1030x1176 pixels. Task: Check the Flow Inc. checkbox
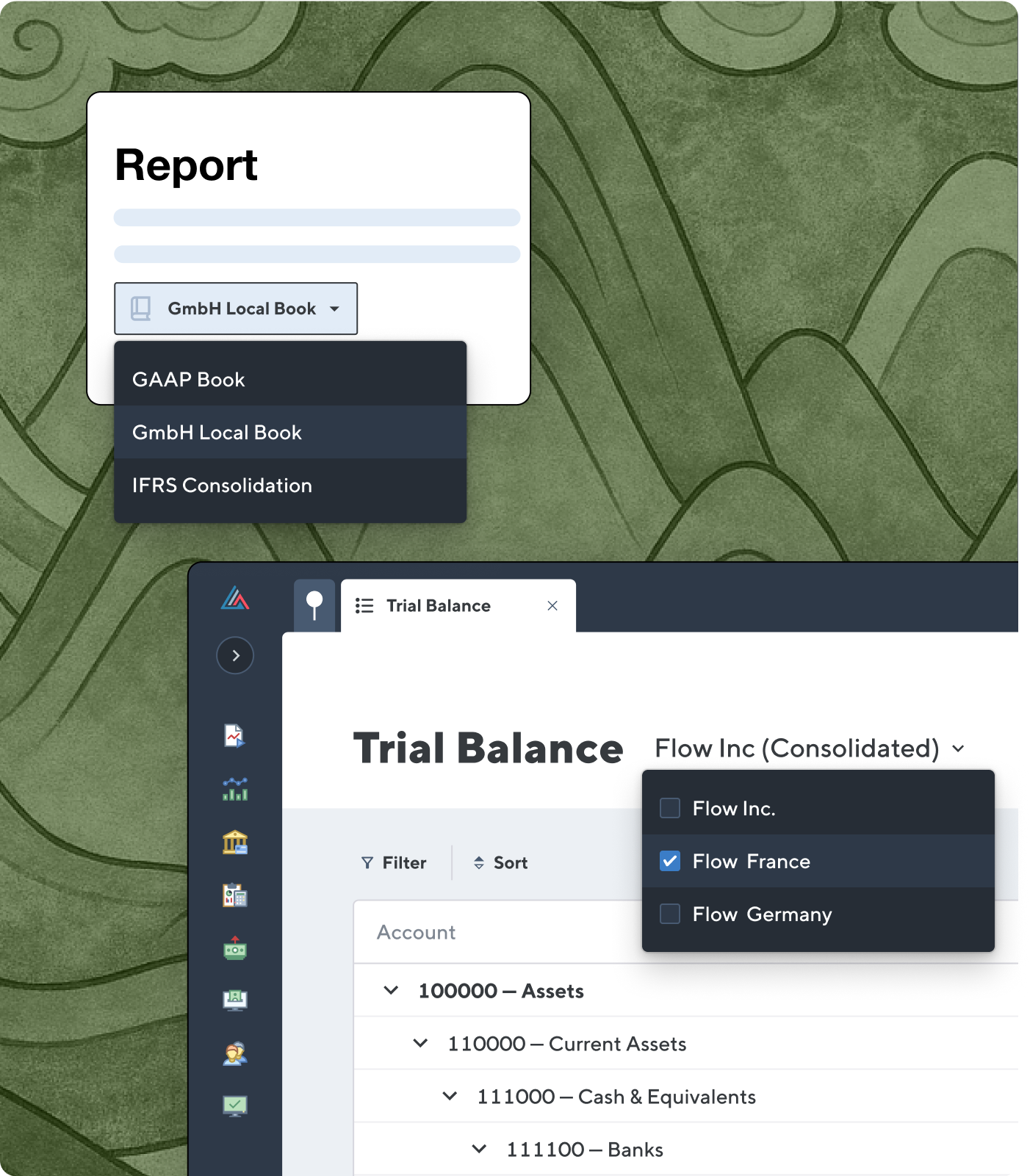tap(670, 808)
